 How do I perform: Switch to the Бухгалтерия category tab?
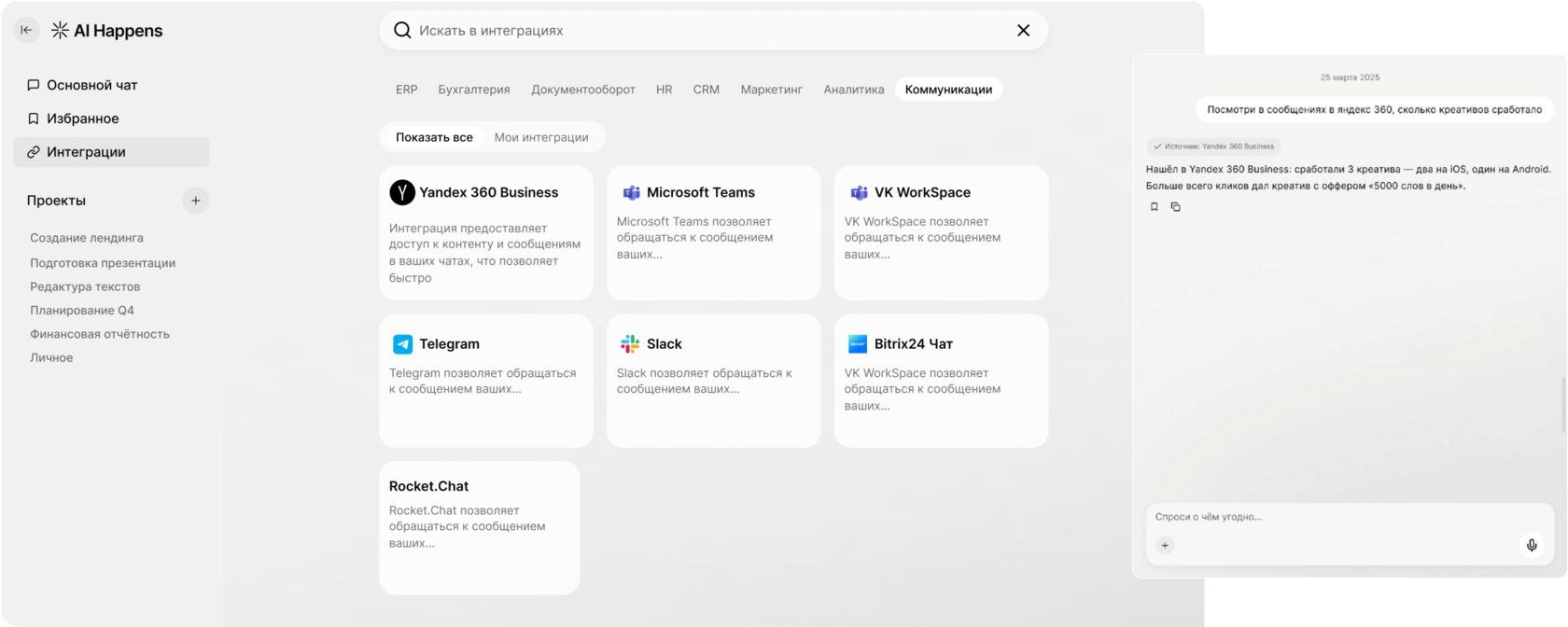coord(474,90)
